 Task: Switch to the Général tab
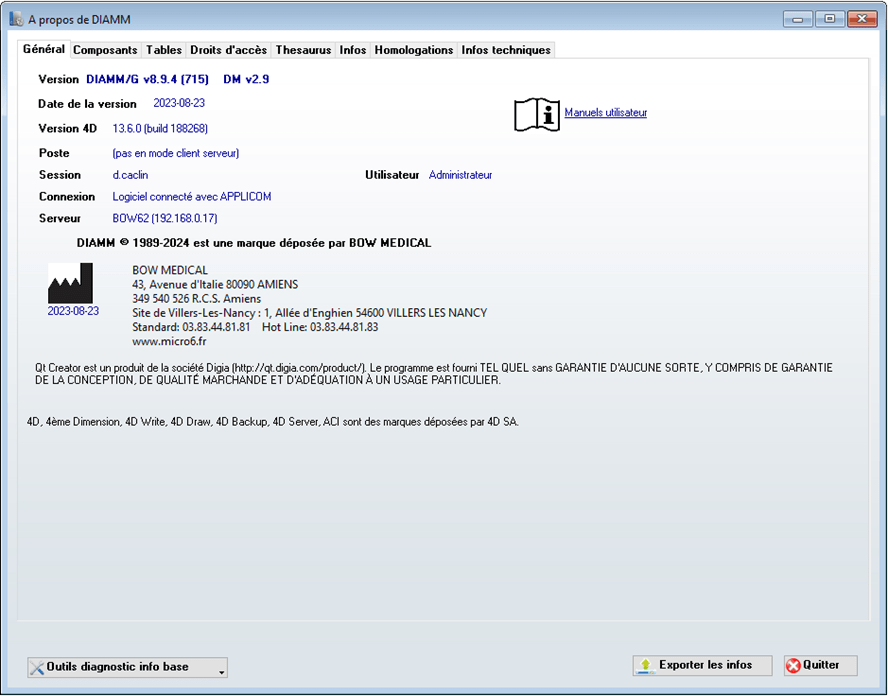pos(44,49)
